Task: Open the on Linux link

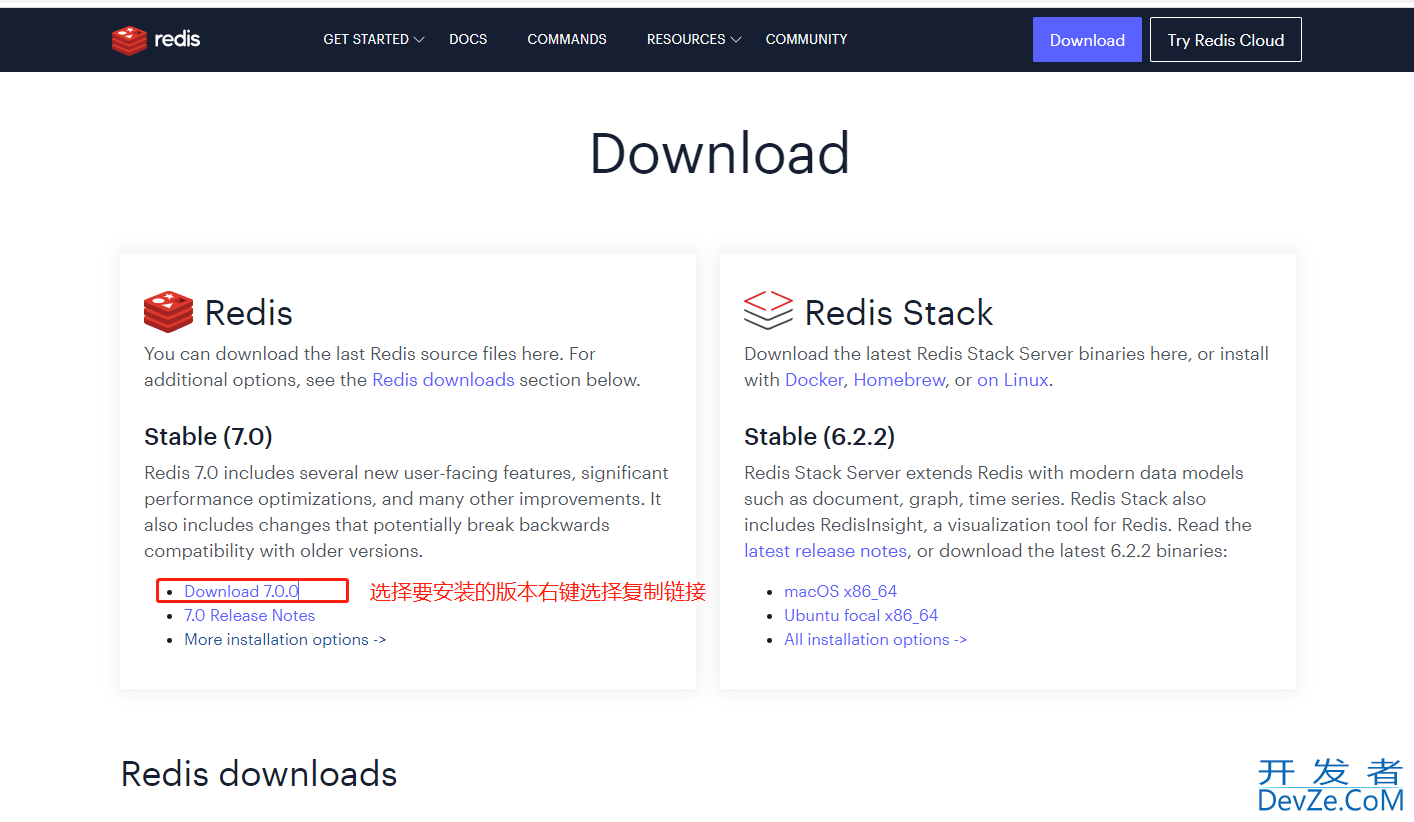Action: coord(1012,380)
